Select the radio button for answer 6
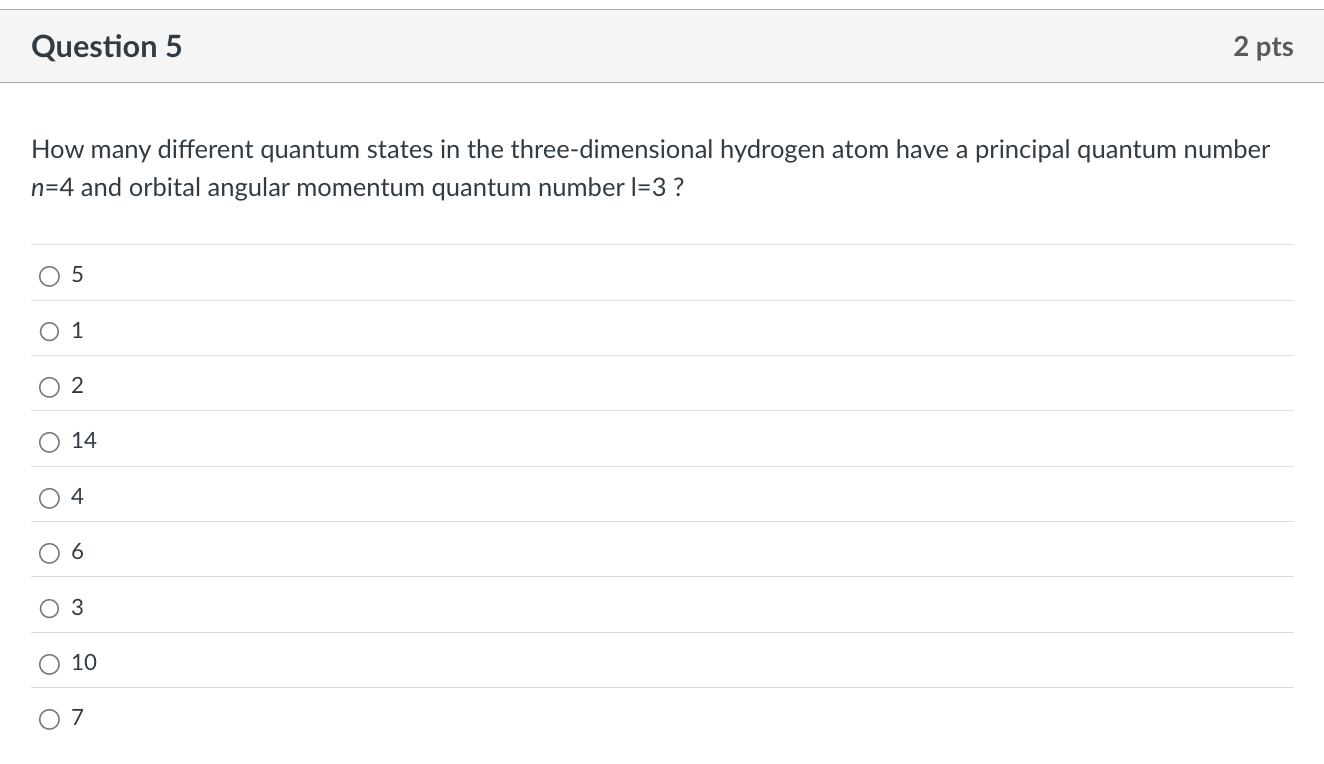1324x764 pixels. point(49,552)
